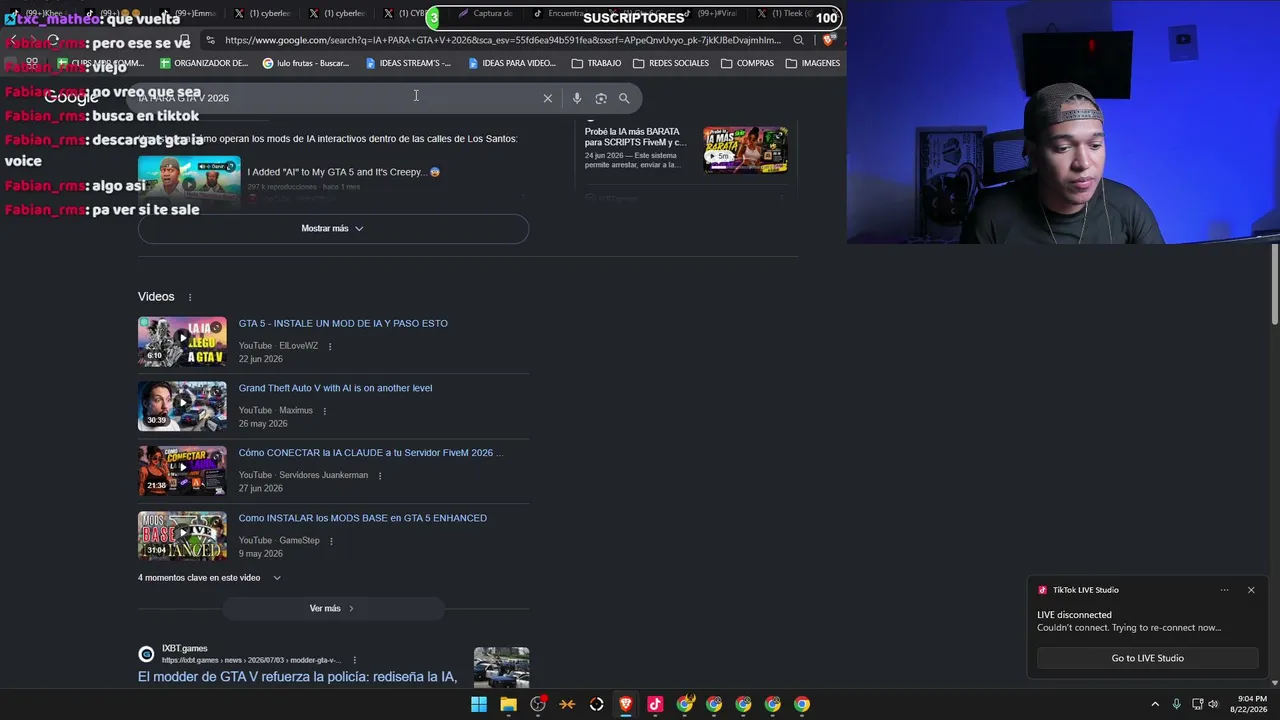Image resolution: width=1280 pixels, height=720 pixels.
Task: Open the GTA 5 - INSTALE UN MOD DE IA video link
Action: pos(343,324)
